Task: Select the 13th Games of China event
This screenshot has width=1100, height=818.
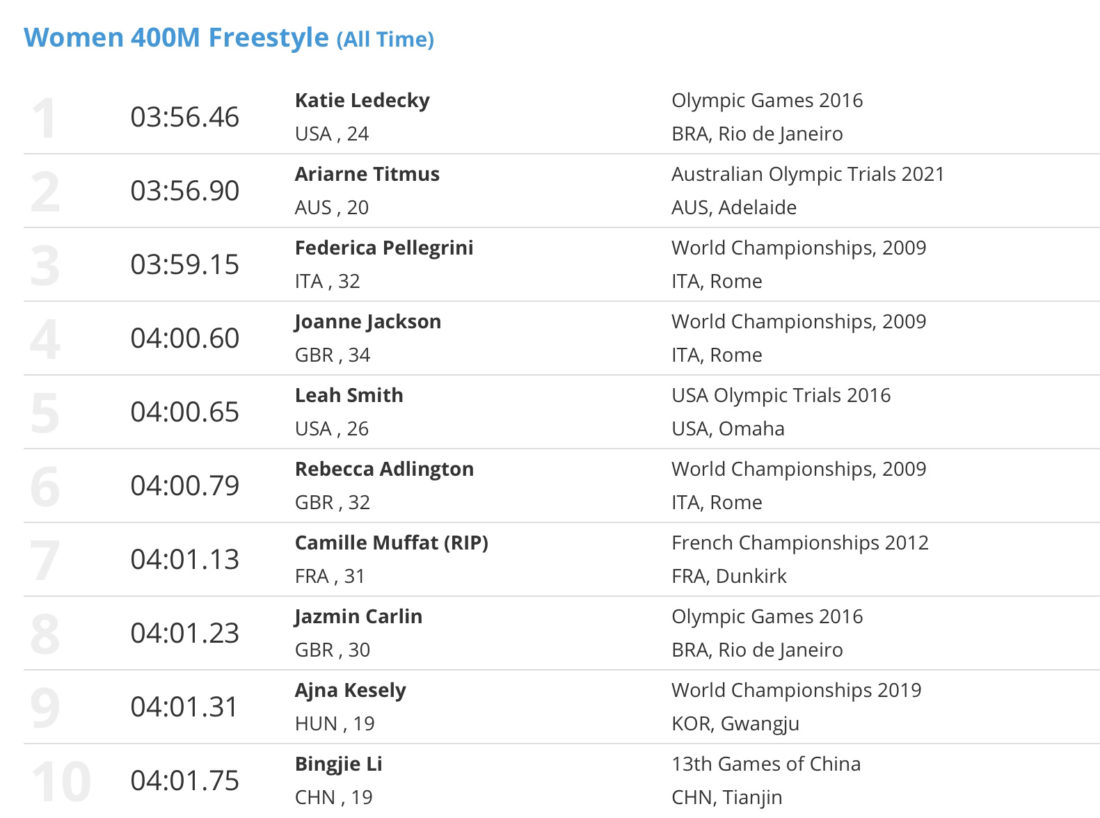Action: 766,764
